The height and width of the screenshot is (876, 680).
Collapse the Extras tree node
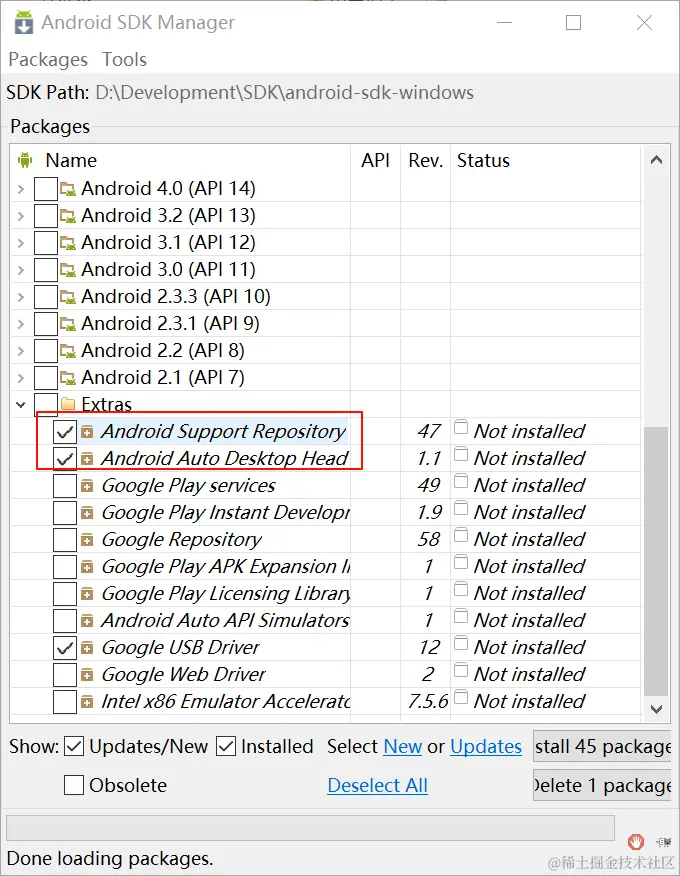(x=21, y=404)
